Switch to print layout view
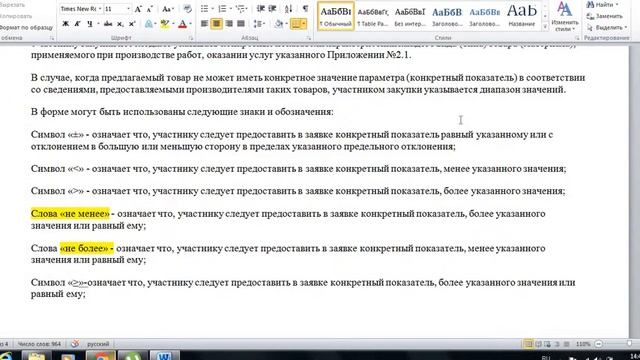 (x=528, y=344)
